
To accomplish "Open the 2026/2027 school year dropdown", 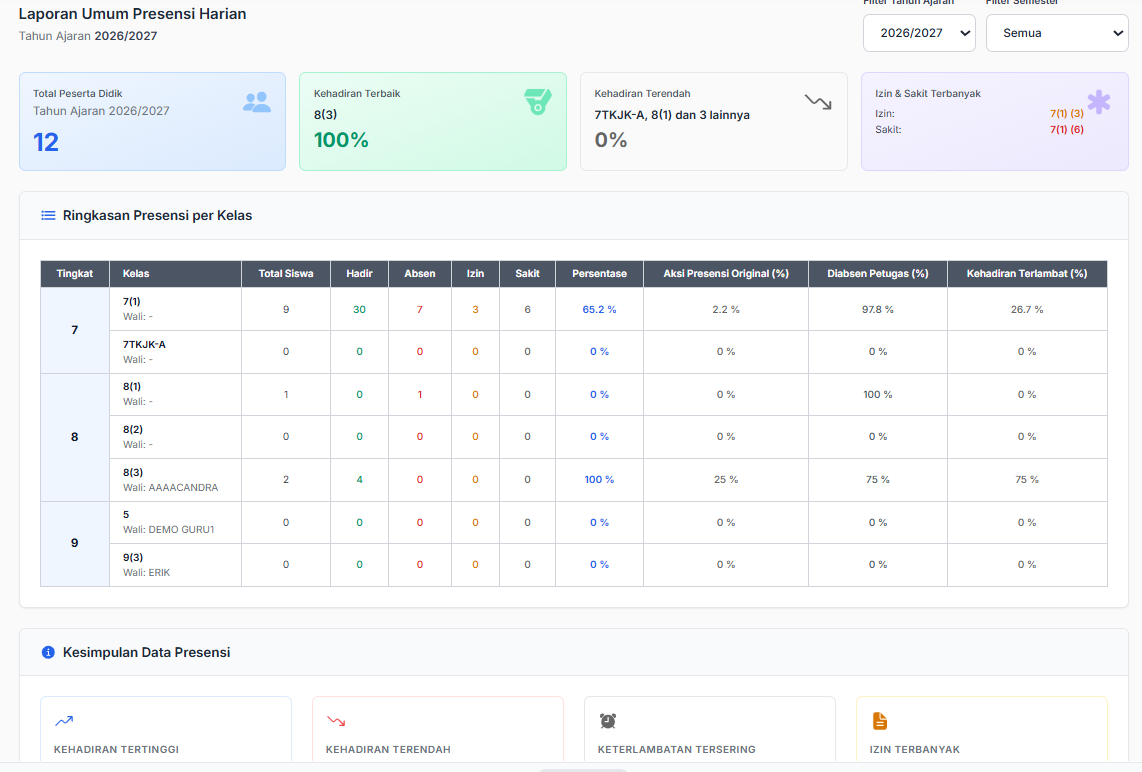I will click(x=919, y=33).
